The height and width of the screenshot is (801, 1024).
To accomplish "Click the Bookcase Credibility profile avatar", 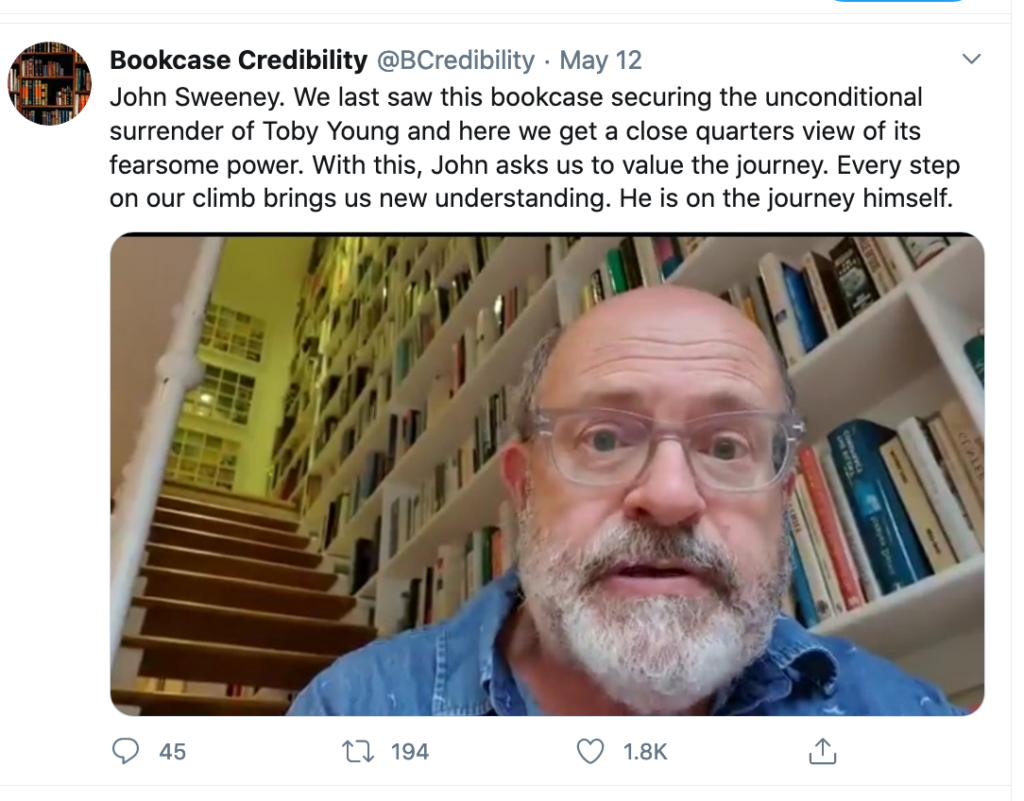I will coord(49,83).
